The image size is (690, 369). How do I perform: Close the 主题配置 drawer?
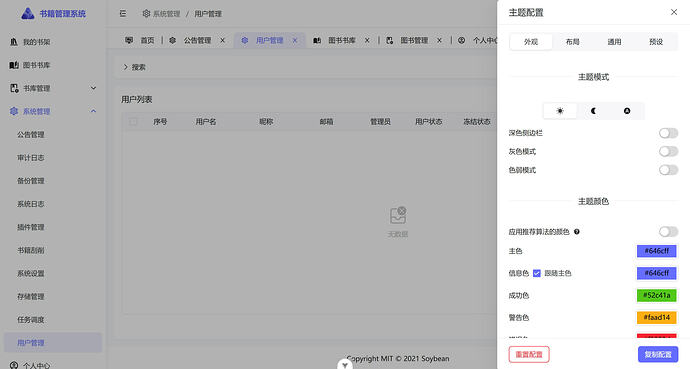674,12
